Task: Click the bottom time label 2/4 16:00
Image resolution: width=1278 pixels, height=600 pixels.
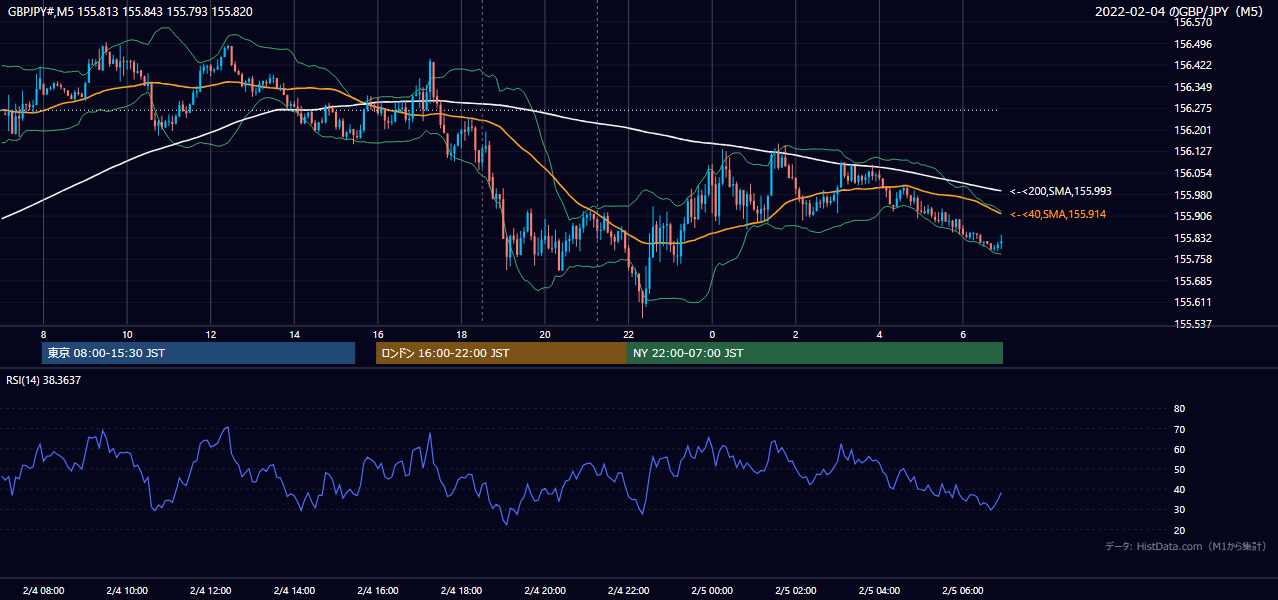Action: pos(377,590)
